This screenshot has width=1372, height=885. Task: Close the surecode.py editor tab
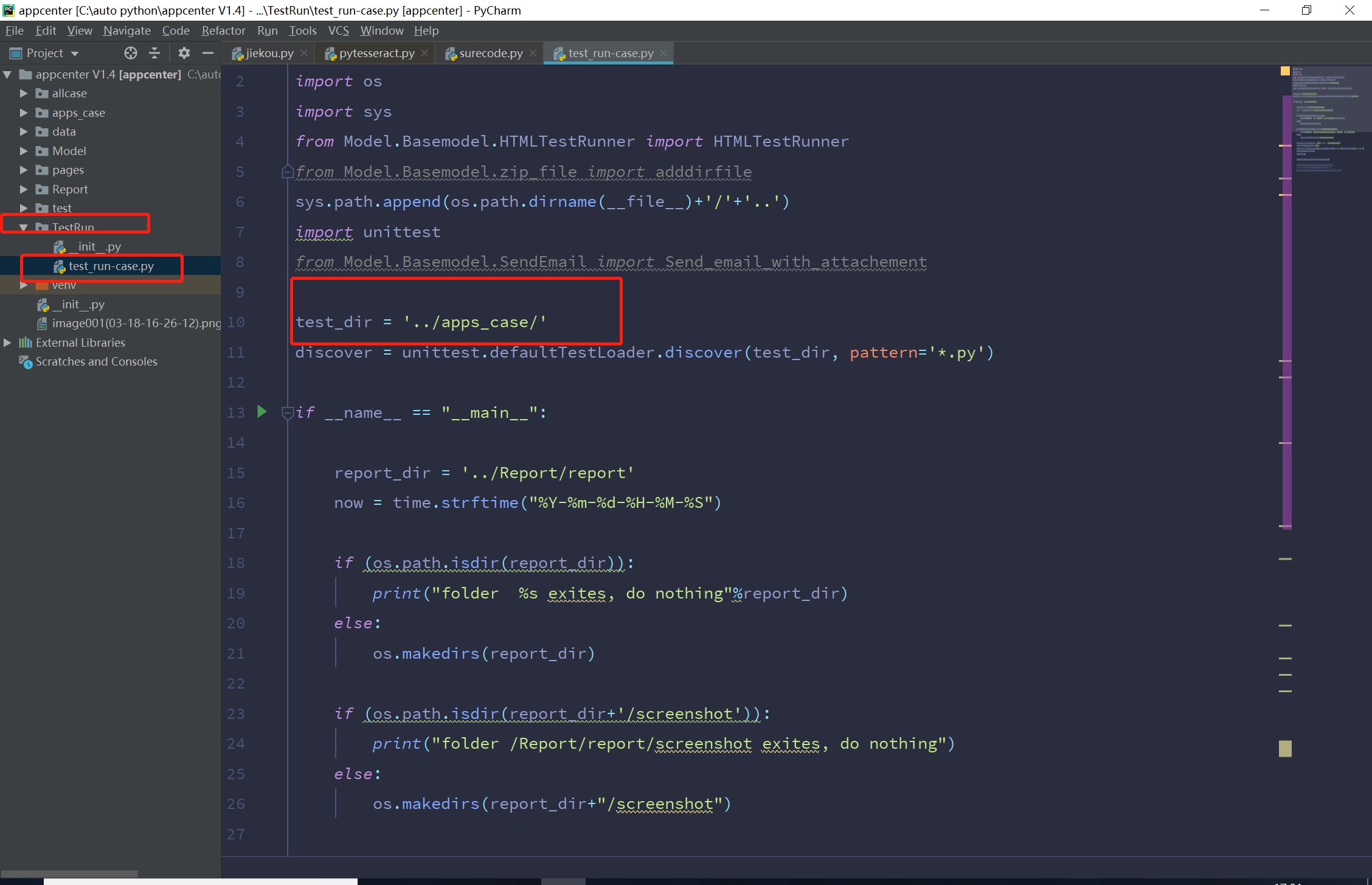point(533,53)
